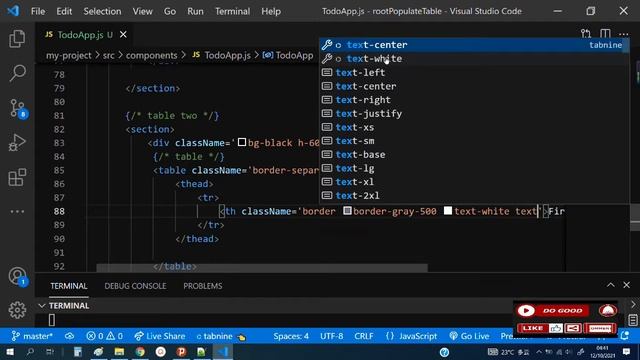The width and height of the screenshot is (640, 360).
Task: Open Windows Start menu
Action: coord(10,352)
